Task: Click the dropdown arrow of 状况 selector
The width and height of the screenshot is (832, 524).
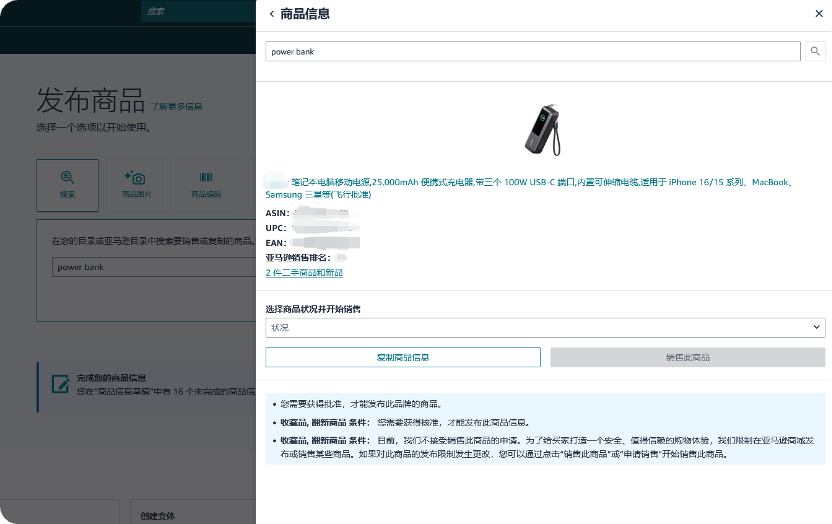Action: [x=817, y=327]
